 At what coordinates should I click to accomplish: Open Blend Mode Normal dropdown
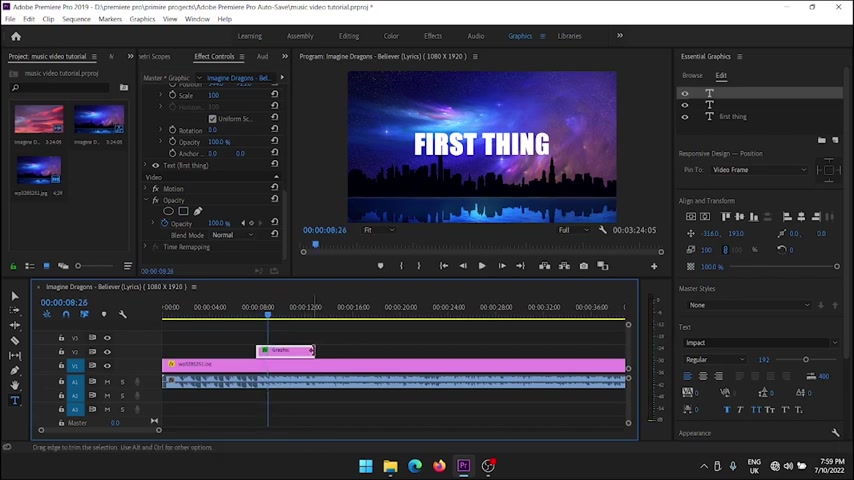233,235
